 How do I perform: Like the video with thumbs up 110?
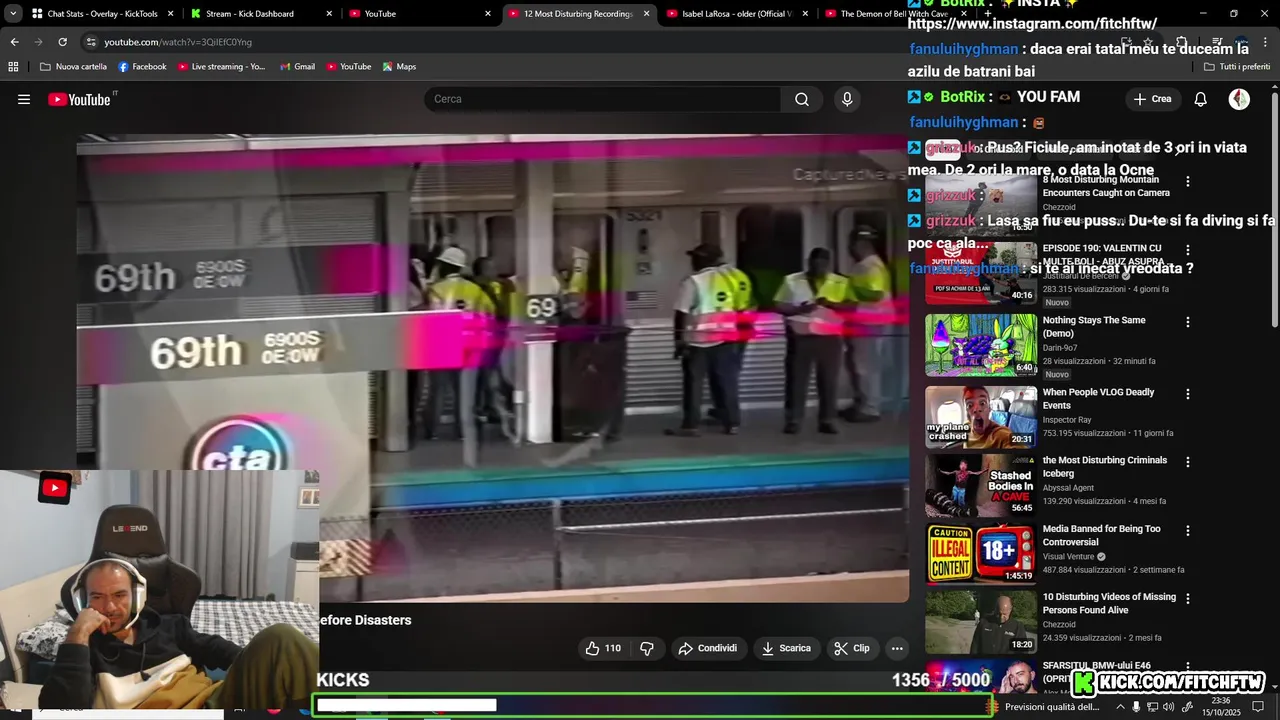tap(603, 648)
